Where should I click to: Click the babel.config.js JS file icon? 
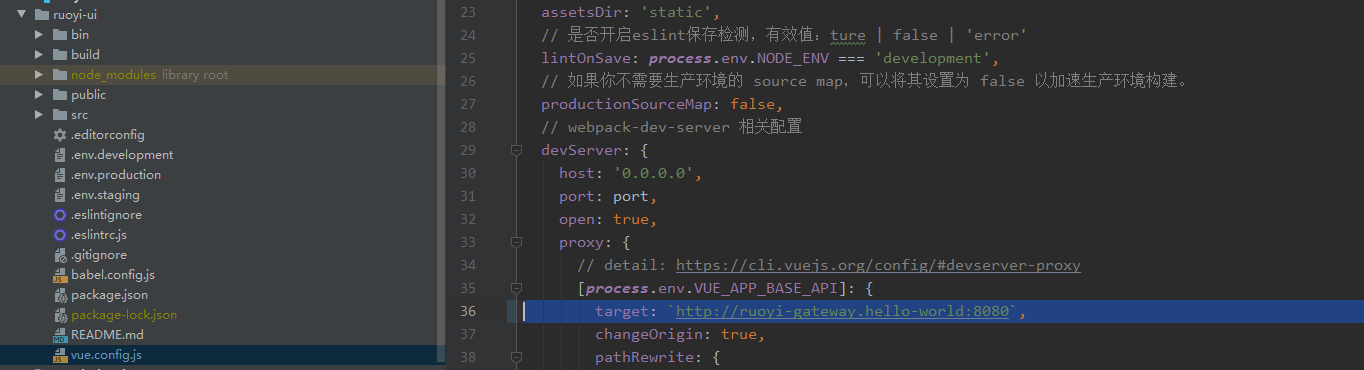point(60,275)
